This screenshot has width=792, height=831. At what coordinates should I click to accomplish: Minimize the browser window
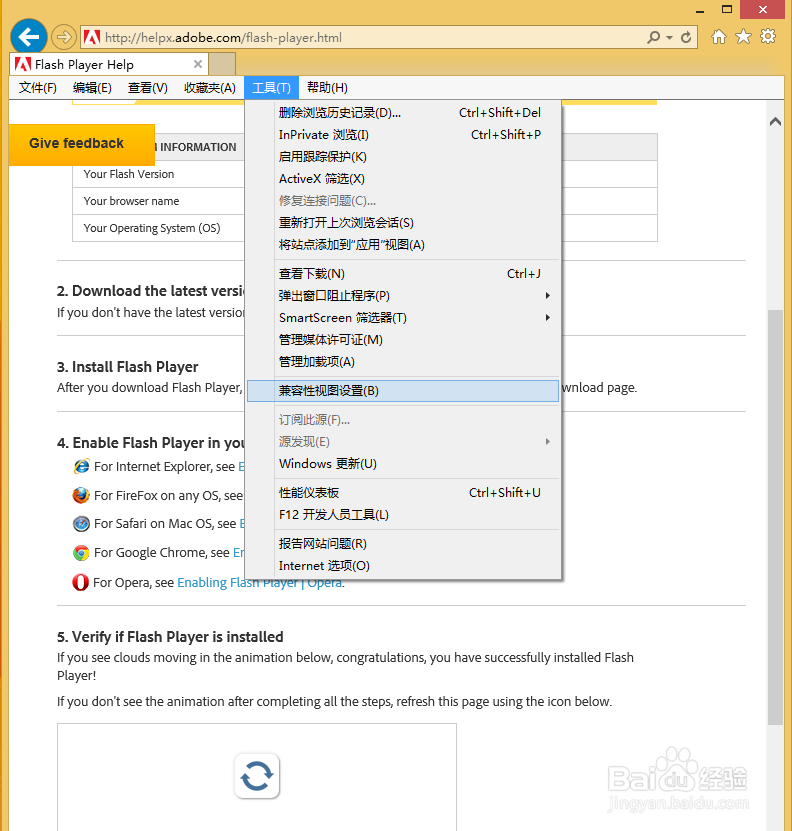click(x=700, y=10)
